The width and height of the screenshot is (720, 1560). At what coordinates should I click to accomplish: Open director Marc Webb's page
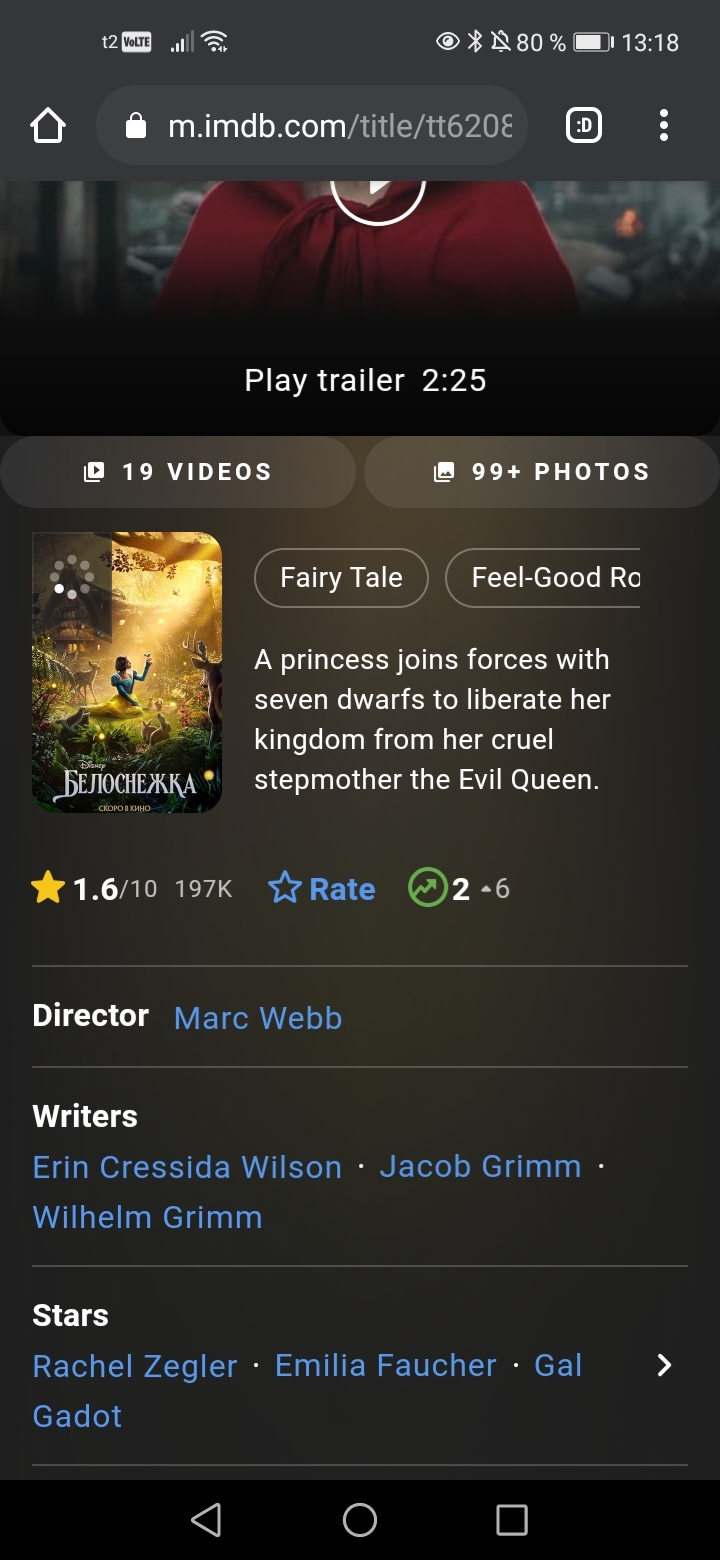(x=258, y=1018)
